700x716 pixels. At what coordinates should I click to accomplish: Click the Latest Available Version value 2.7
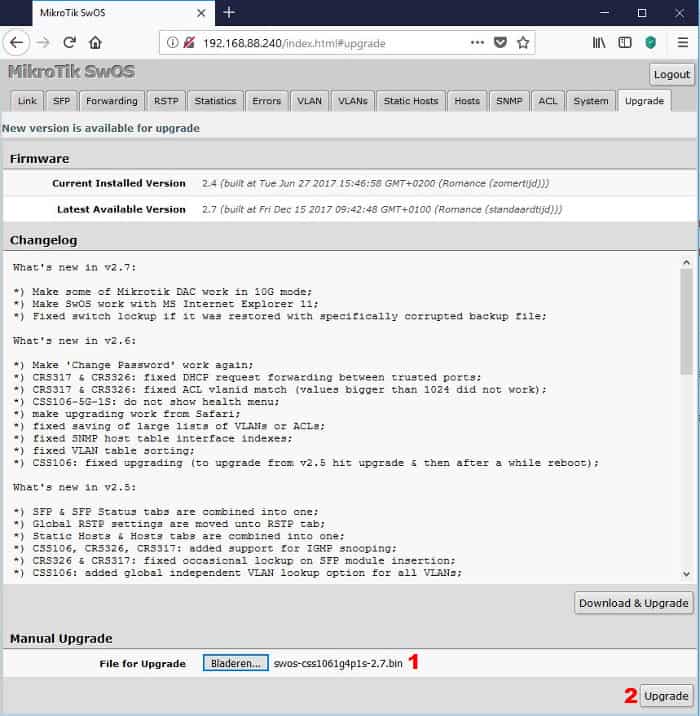pyautogui.click(x=382, y=209)
